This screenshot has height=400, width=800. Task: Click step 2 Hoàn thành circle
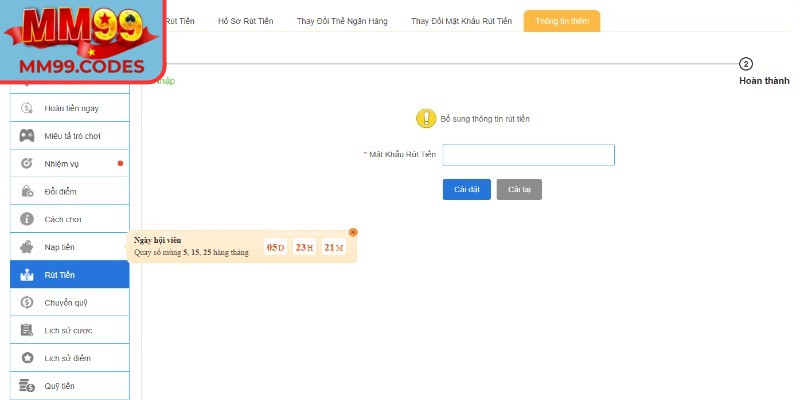click(x=746, y=64)
